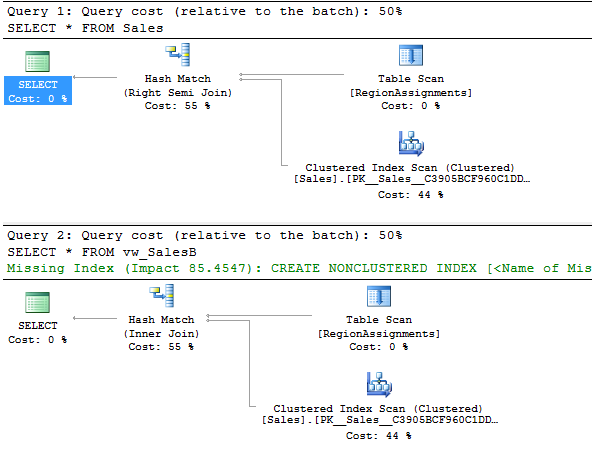This screenshot has width=592, height=457.
Task: Click the Missing Index suggestion text
Action: 299,268
